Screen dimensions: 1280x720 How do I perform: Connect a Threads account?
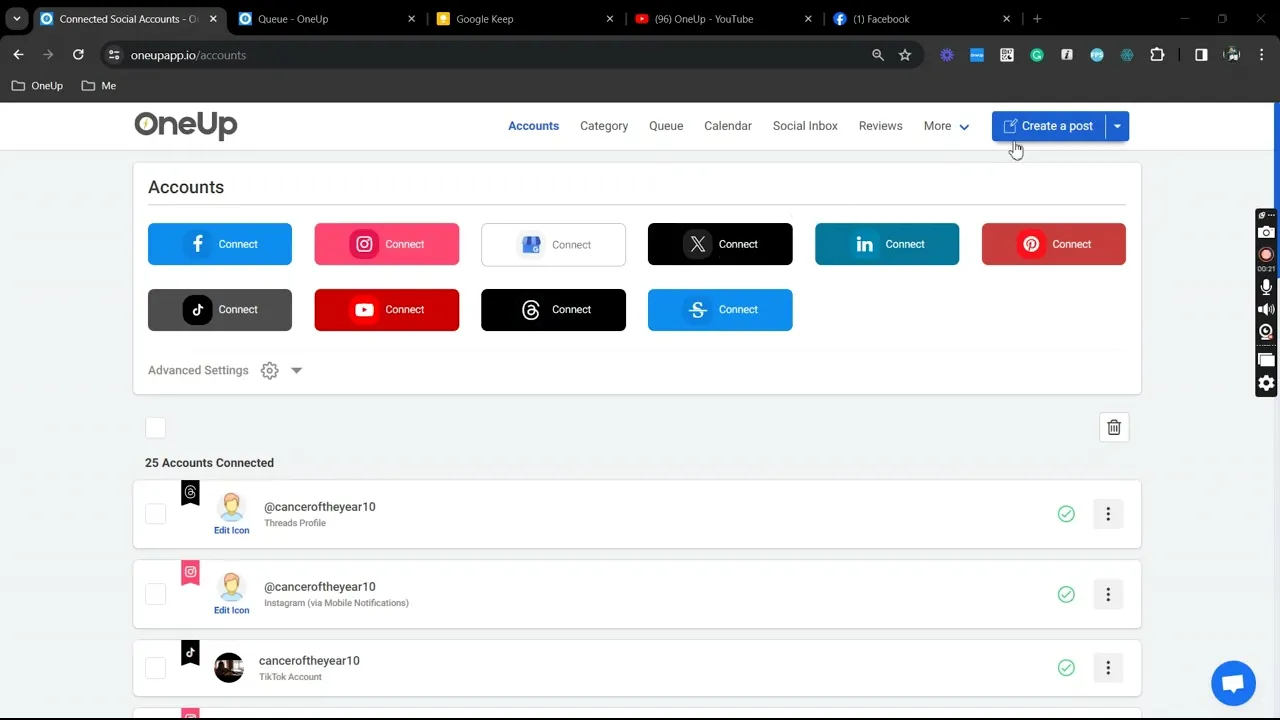(x=553, y=310)
